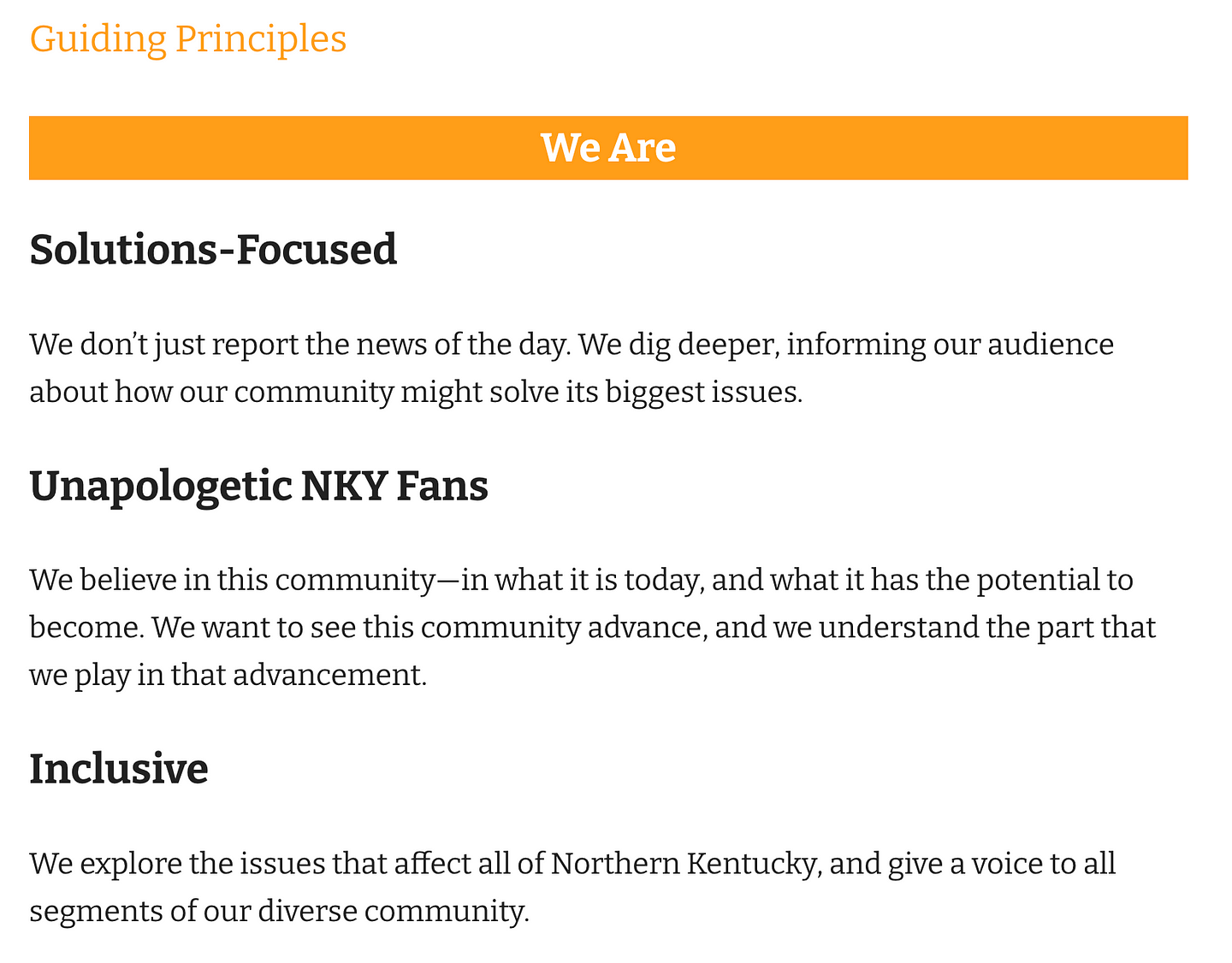Click the "Unapologetic NKY Fans" heading

pos(258,486)
